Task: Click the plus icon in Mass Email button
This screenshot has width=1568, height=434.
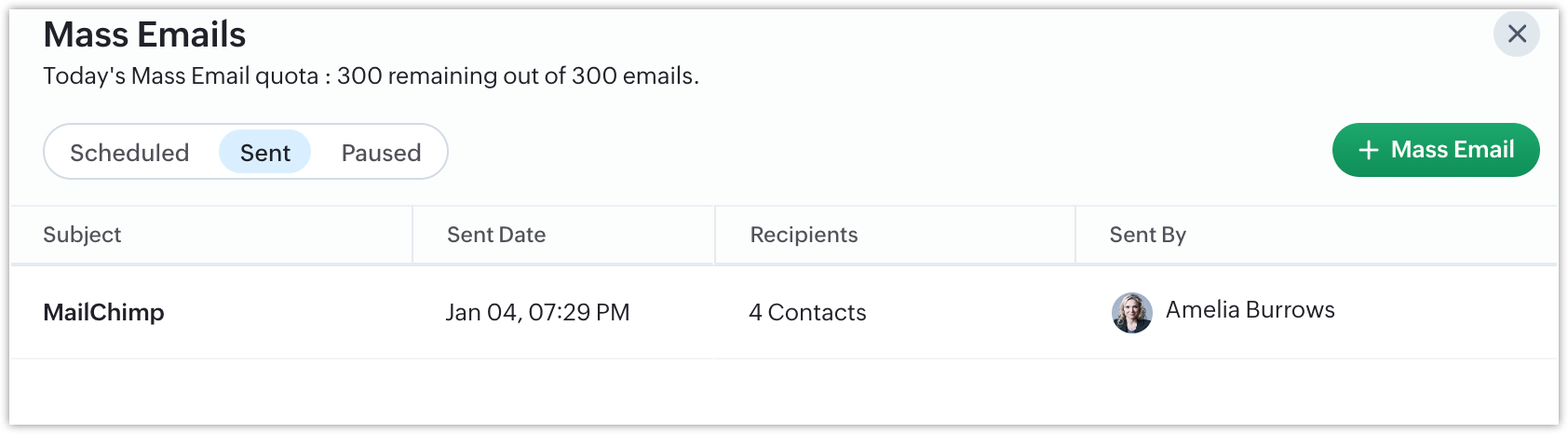Action: [1368, 151]
